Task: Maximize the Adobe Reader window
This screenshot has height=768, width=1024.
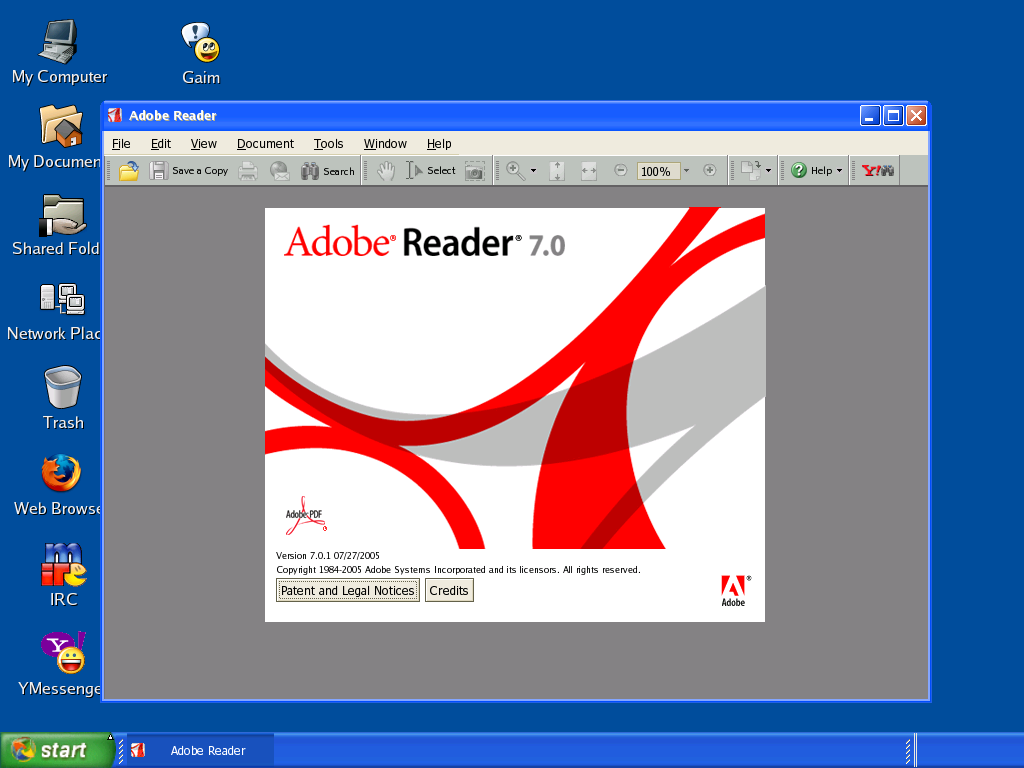Action: [x=893, y=116]
